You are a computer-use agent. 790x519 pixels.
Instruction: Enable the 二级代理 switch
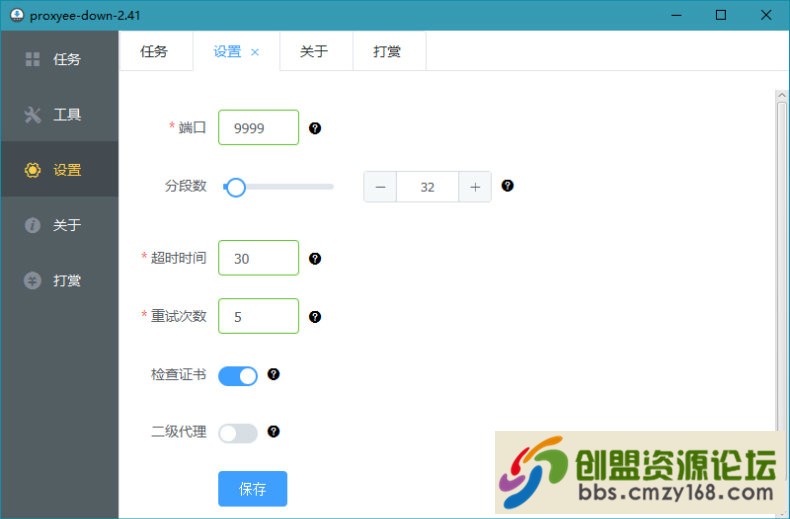point(238,433)
